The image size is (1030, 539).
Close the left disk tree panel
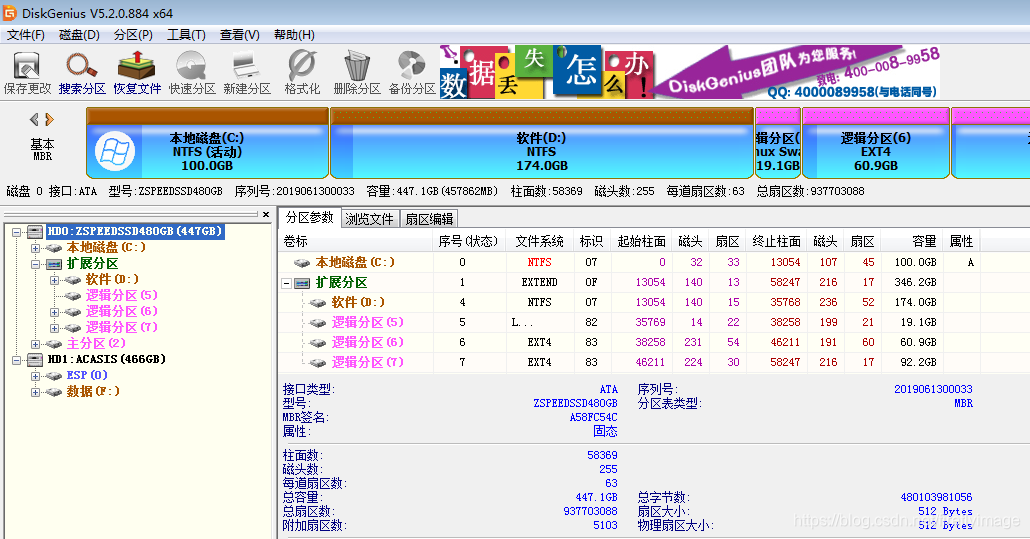click(265, 215)
